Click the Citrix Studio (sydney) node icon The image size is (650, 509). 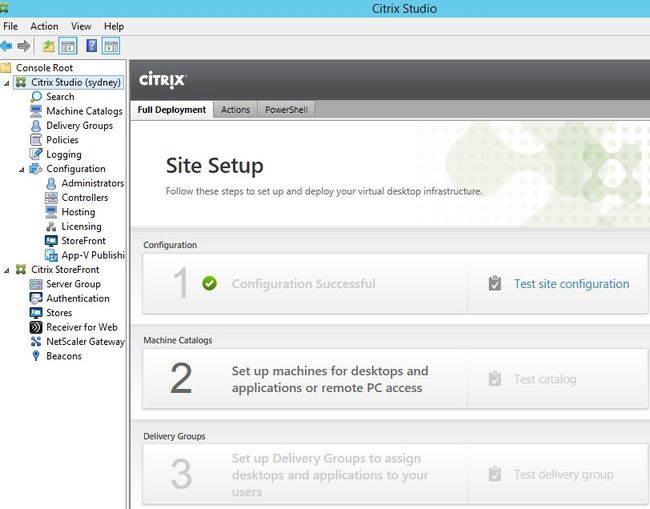point(21,82)
